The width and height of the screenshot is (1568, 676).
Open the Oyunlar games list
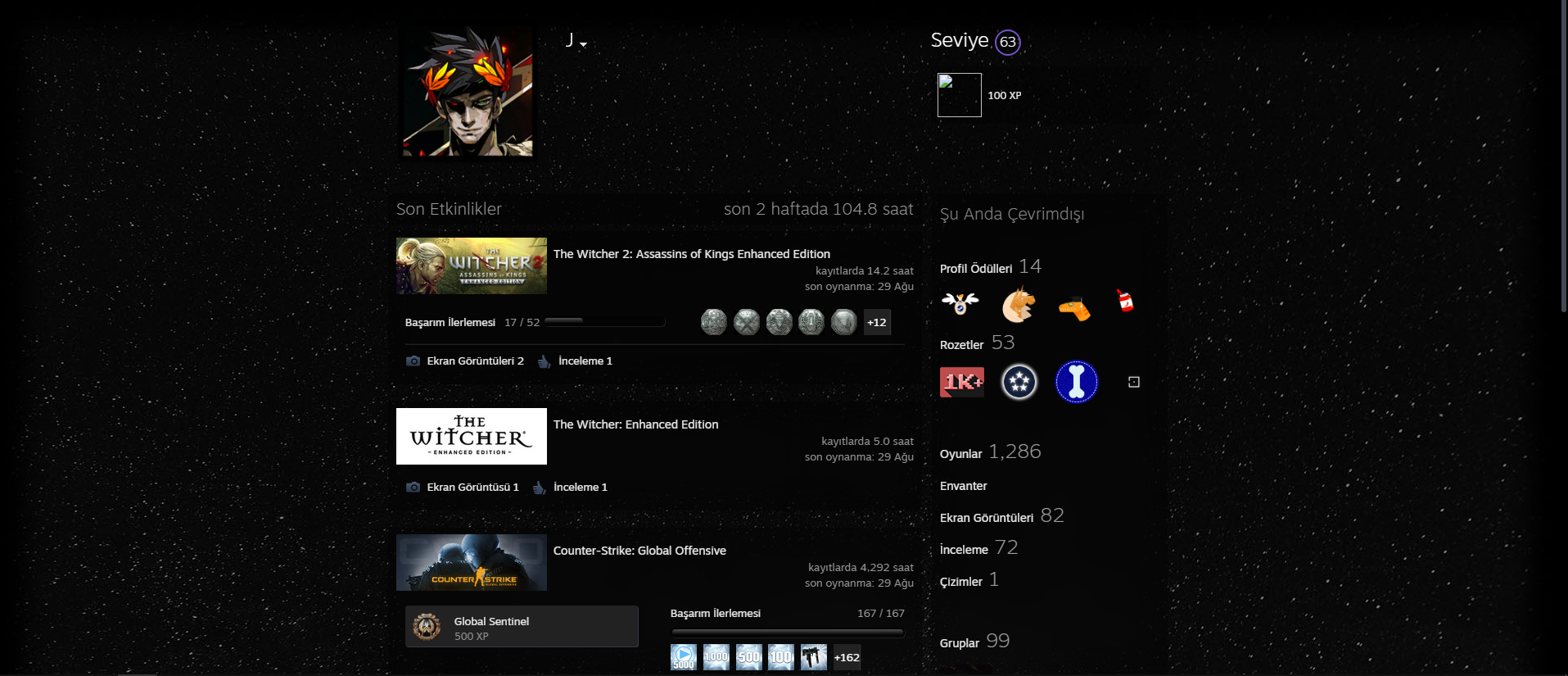(x=961, y=454)
